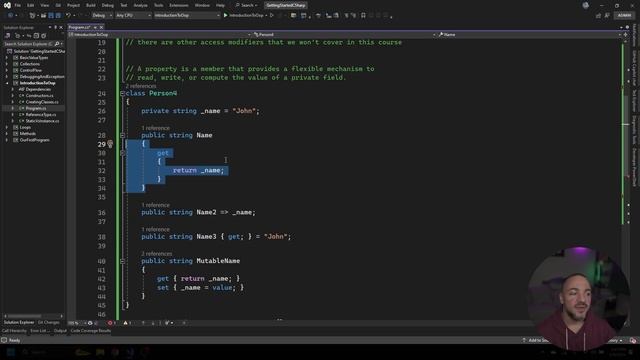
Task: Click the Undo arrow in toolbar
Action: tap(68, 15)
